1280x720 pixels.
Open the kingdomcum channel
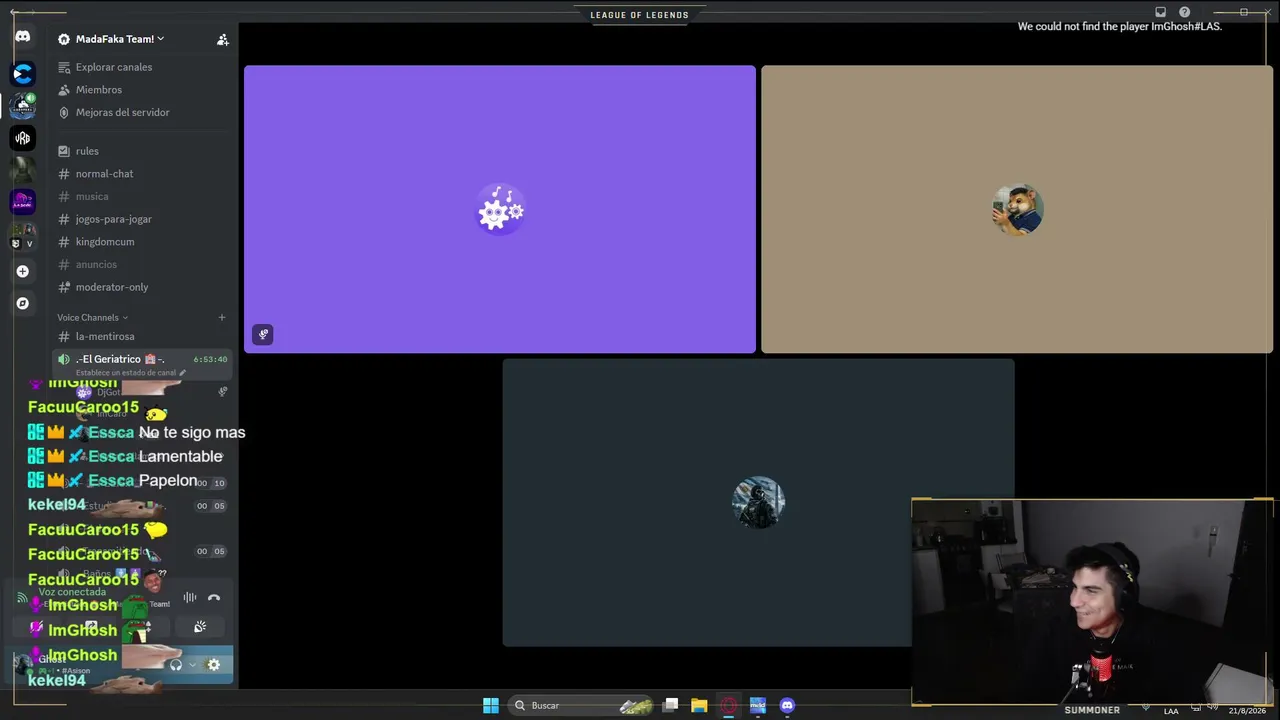point(105,242)
